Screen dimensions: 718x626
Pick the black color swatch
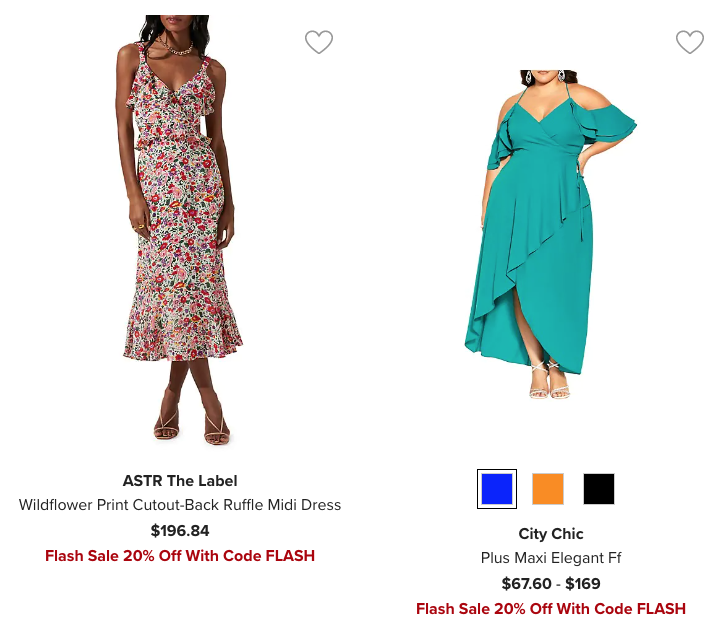coord(599,489)
